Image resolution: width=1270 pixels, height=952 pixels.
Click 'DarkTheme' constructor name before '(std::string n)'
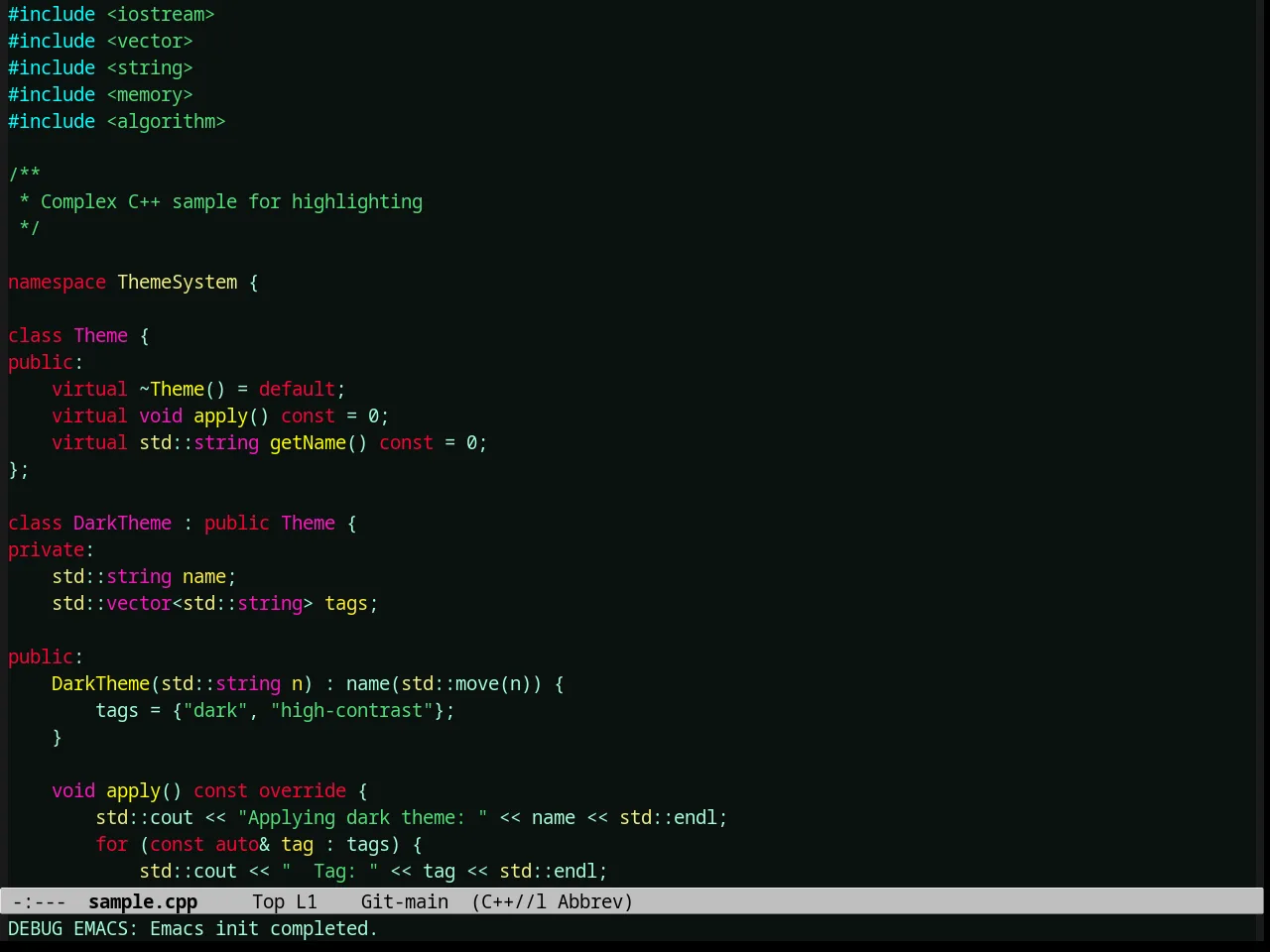101,683
